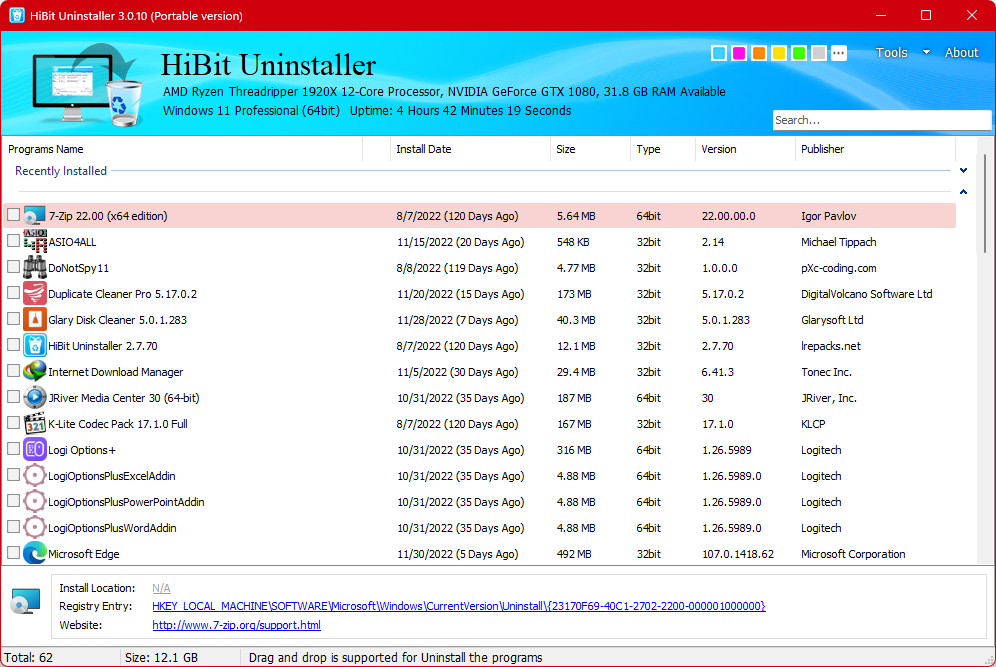Image resolution: width=996 pixels, height=667 pixels.
Task: Choose the magenta theme color swatch
Action: point(739,53)
